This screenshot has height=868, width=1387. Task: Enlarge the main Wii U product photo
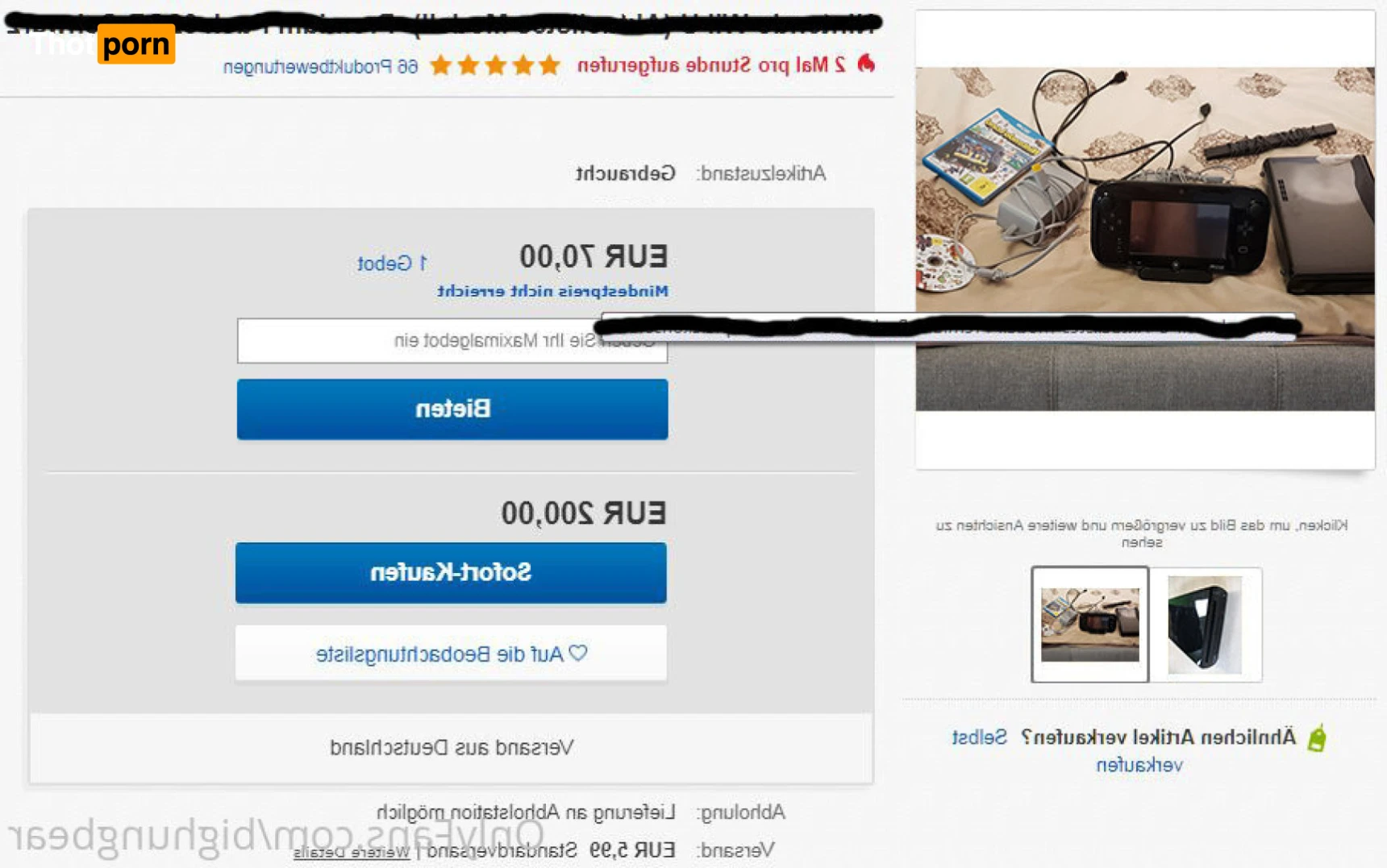[1145, 239]
